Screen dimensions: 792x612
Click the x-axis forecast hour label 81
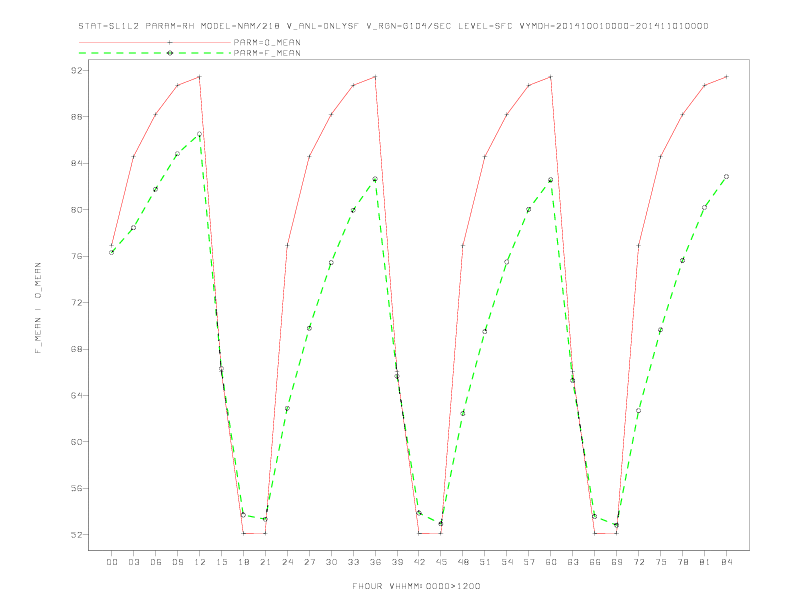tap(705, 562)
